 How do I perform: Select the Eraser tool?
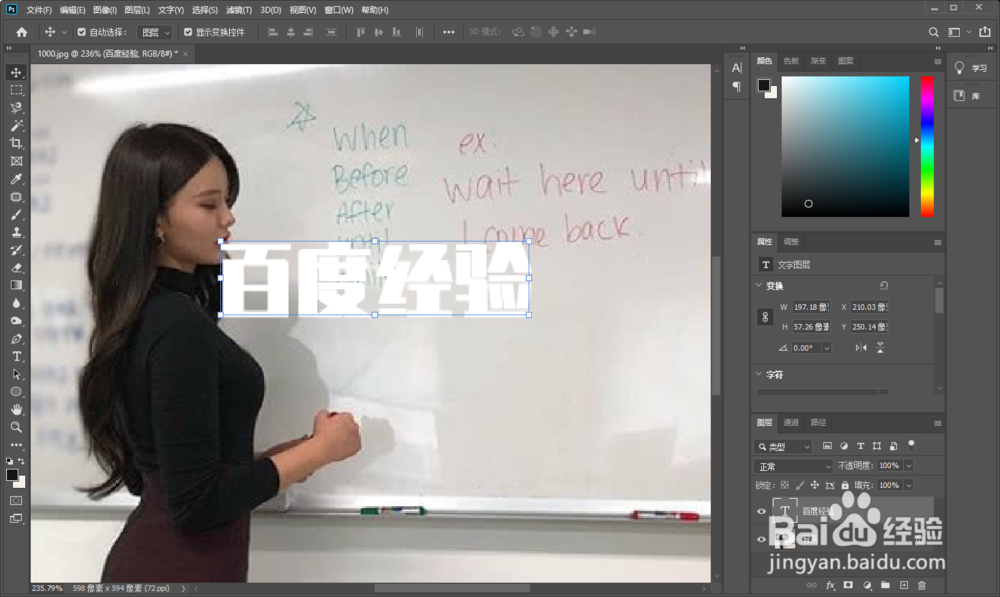[x=16, y=268]
